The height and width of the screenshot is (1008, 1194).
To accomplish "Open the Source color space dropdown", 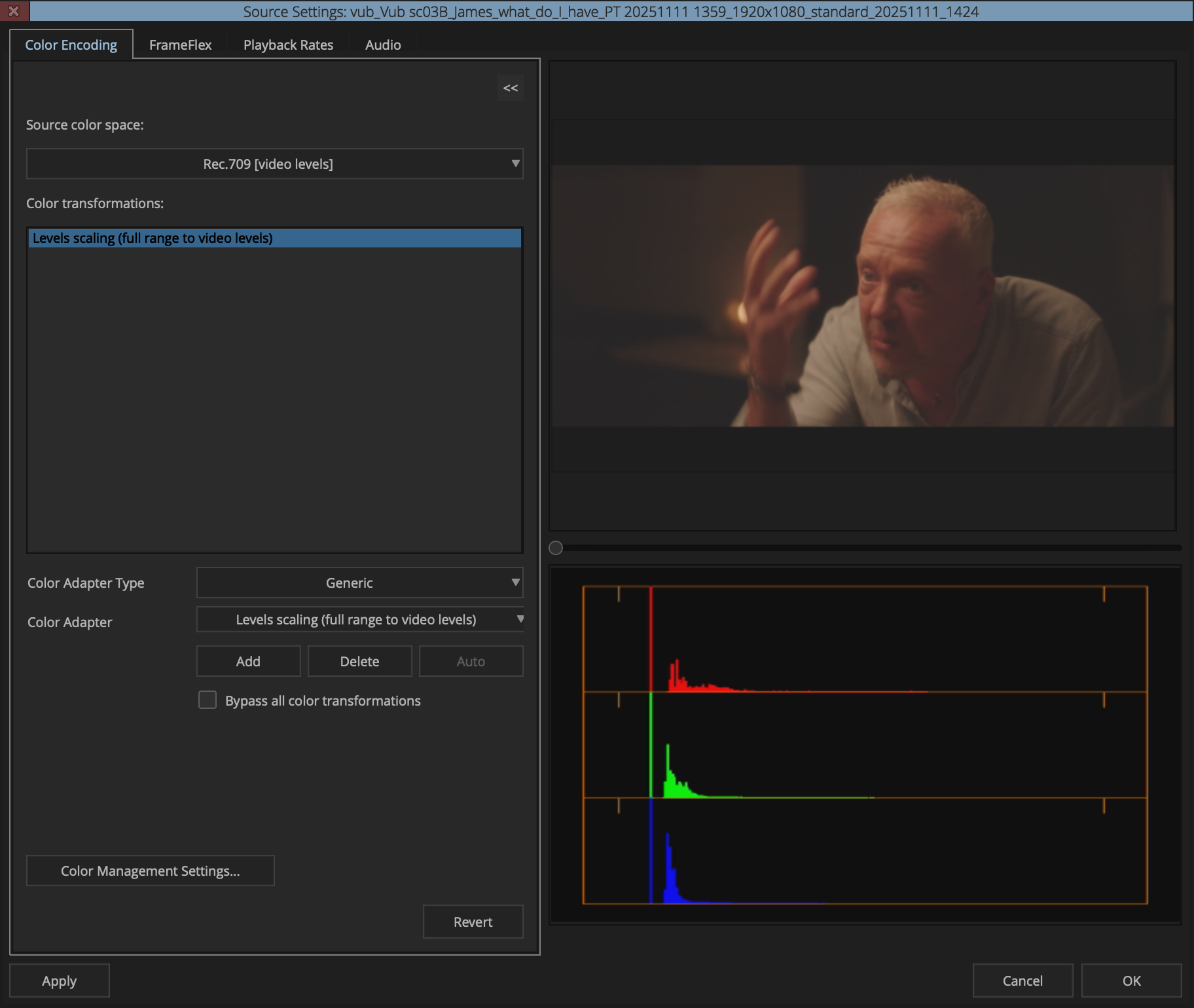I will pos(275,164).
